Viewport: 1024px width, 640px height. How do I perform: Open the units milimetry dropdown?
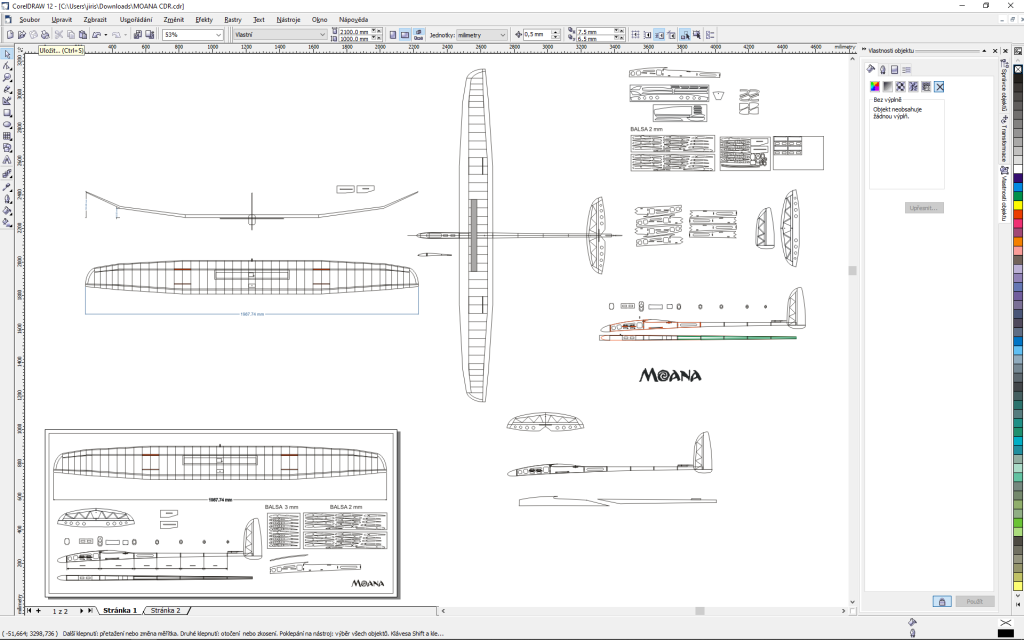[502, 34]
